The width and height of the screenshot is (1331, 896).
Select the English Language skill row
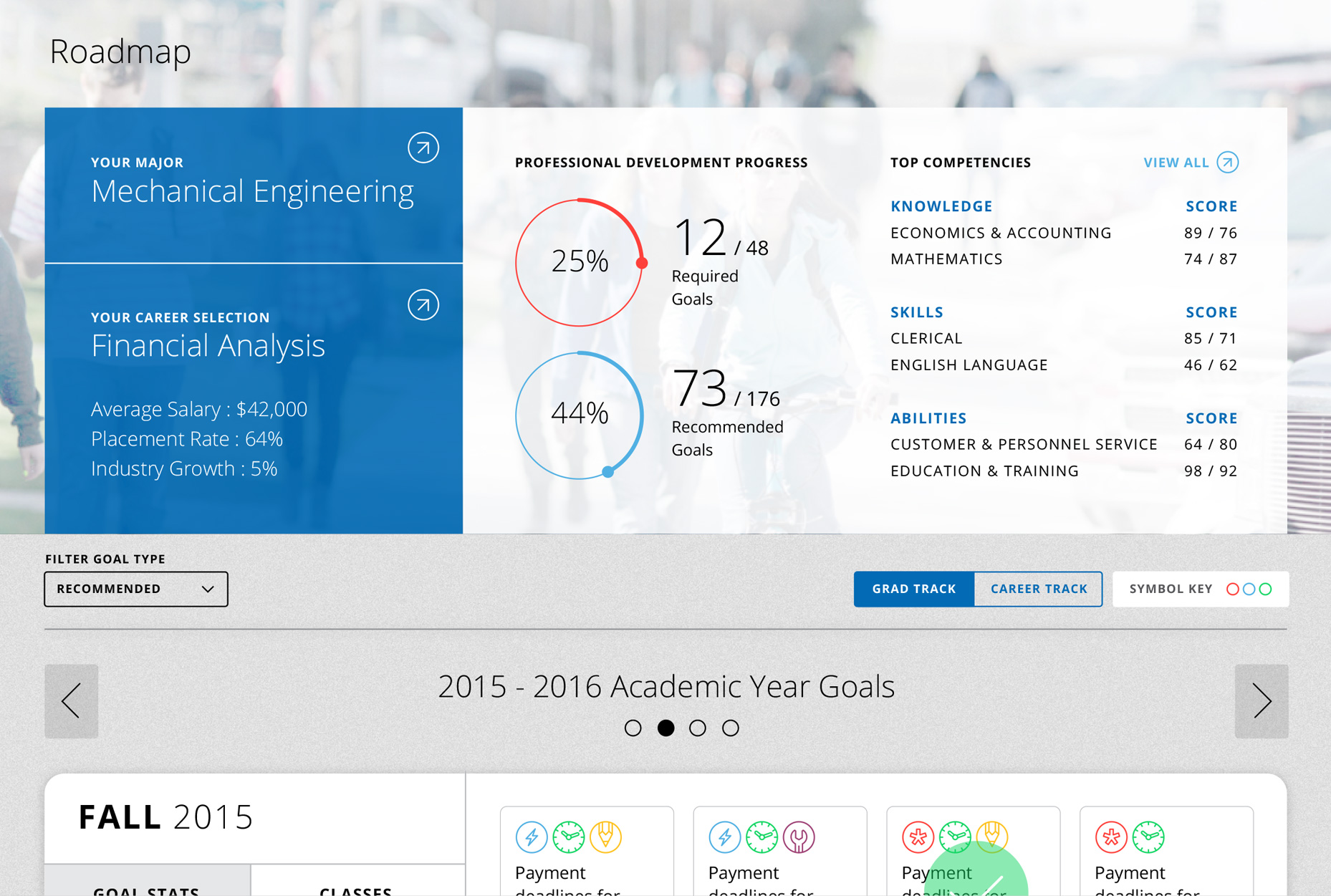[x=1064, y=365]
